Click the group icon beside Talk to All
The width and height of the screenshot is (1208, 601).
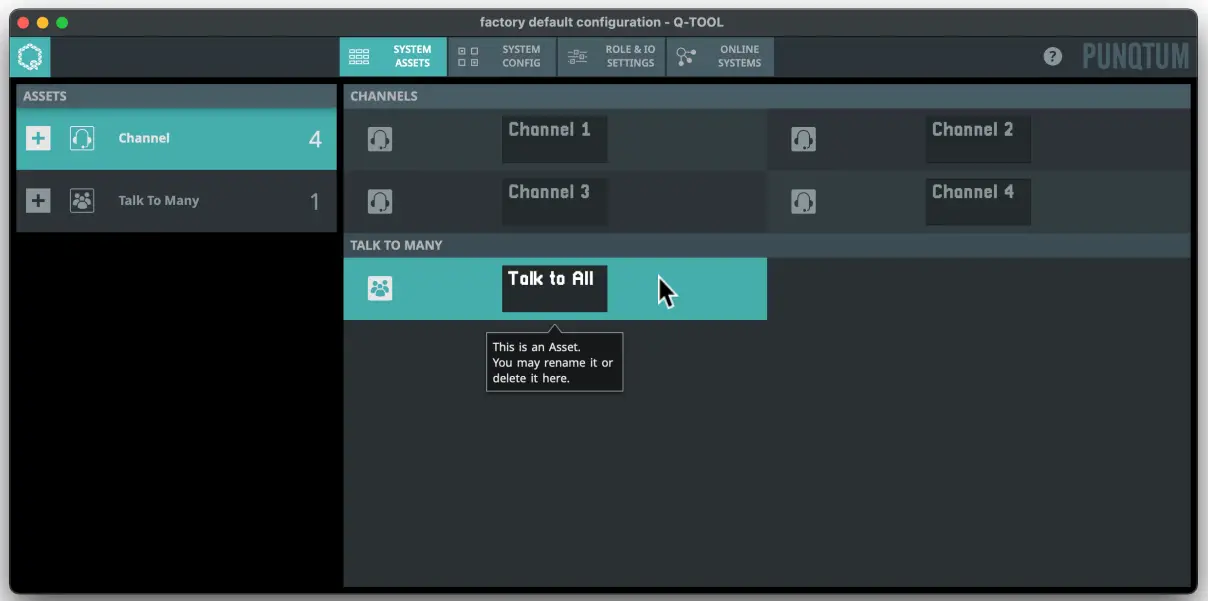pos(380,289)
